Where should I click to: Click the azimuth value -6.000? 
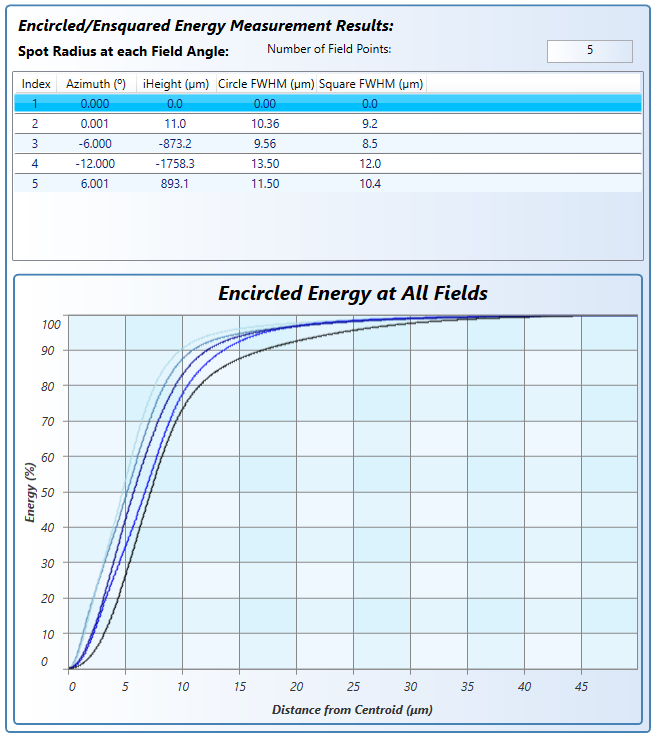click(96, 143)
